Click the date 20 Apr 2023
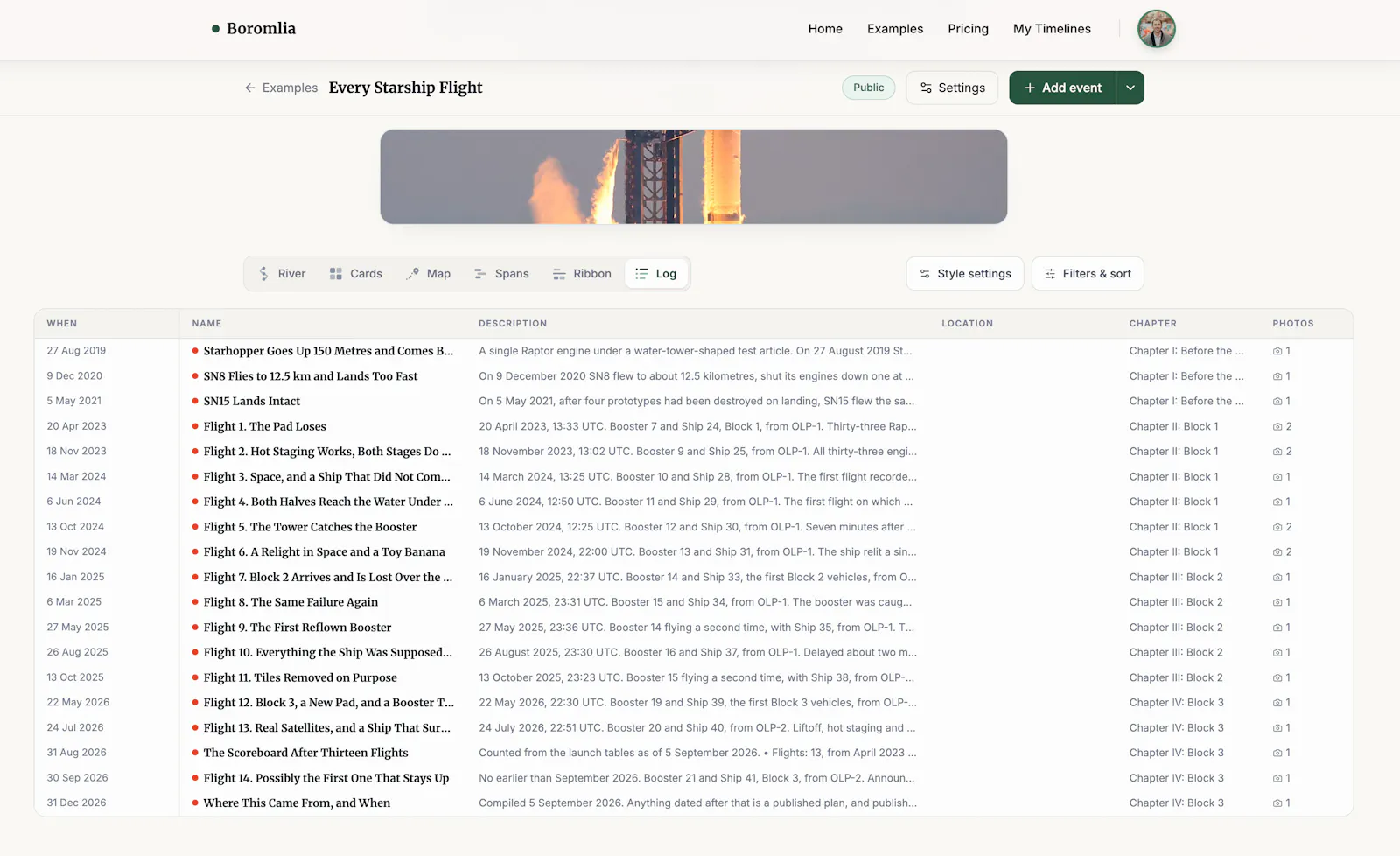The image size is (1400, 856). (76, 426)
